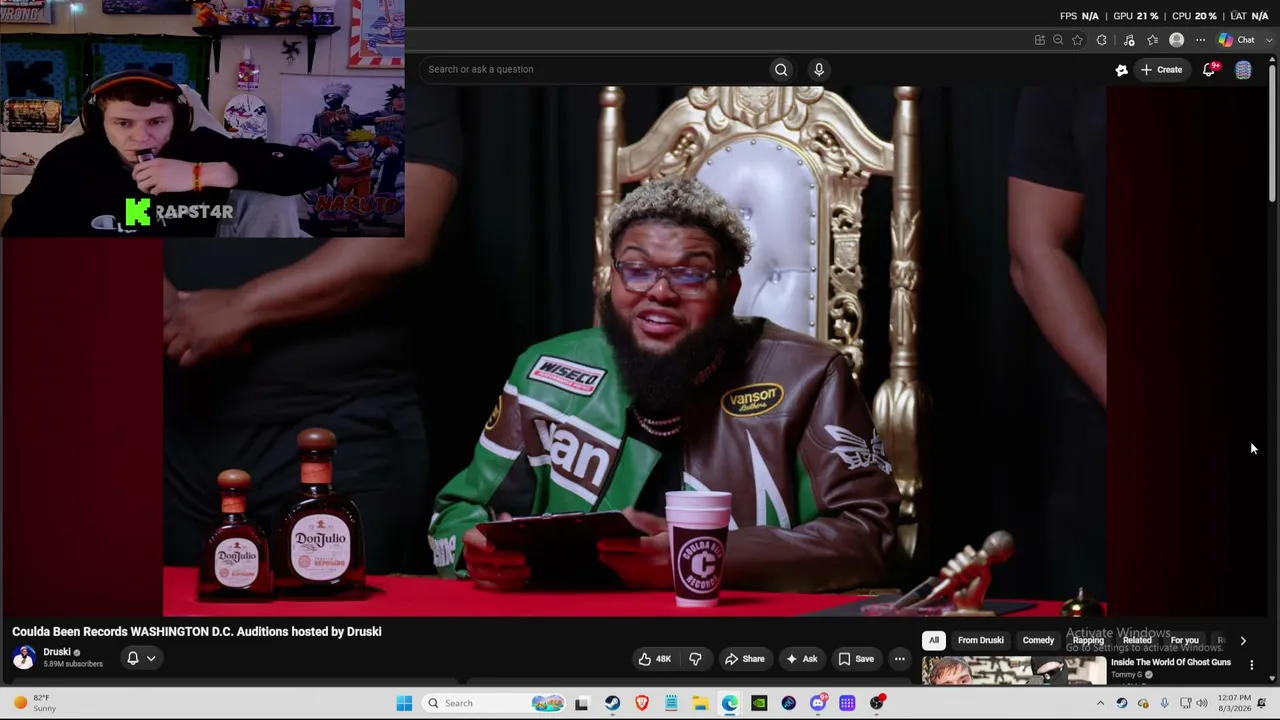Click the Ask button under the video
This screenshot has width=1280, height=720.
pyautogui.click(x=802, y=659)
